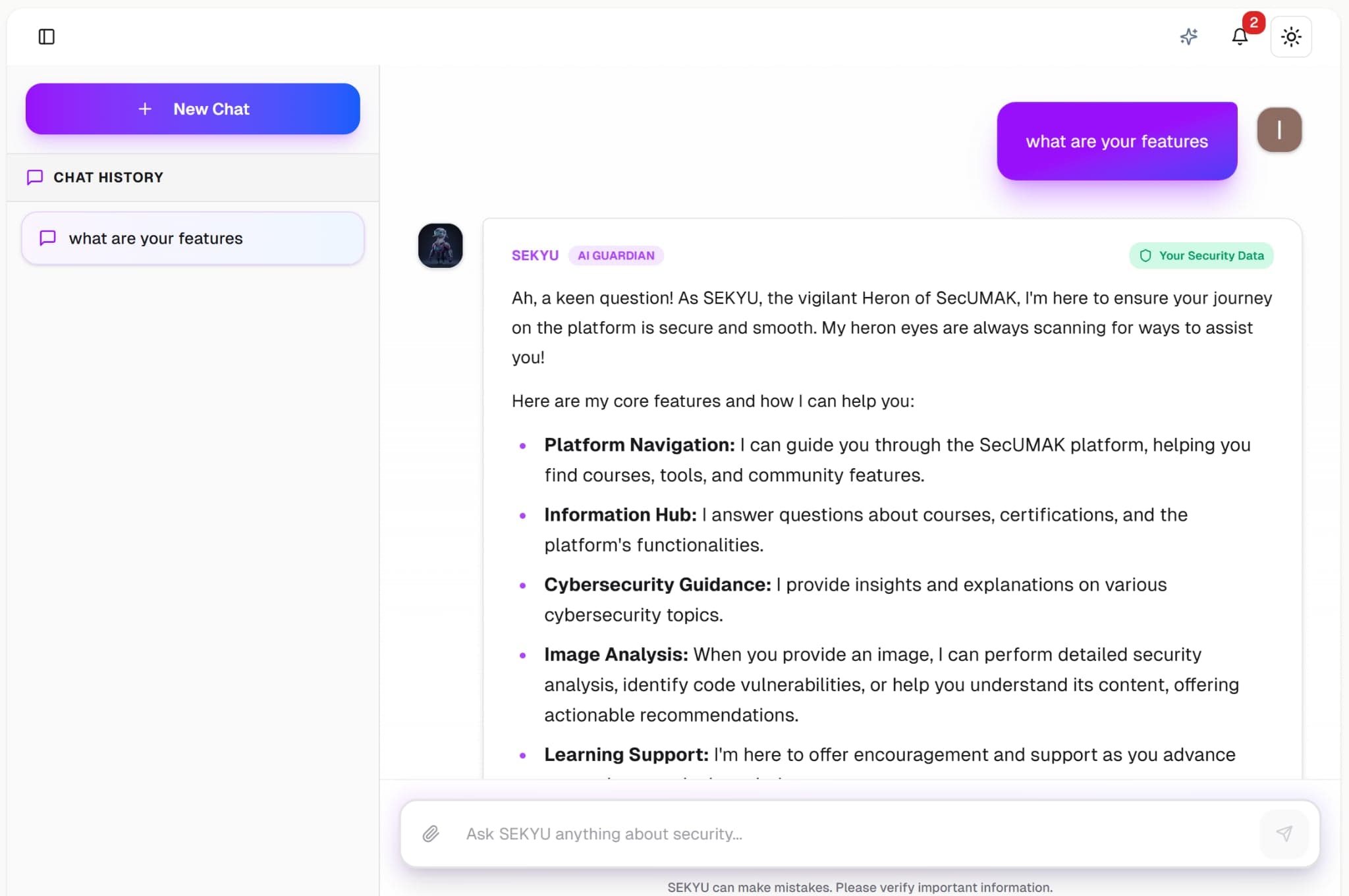
Task: Attach a file using the paperclip icon
Action: (x=432, y=833)
